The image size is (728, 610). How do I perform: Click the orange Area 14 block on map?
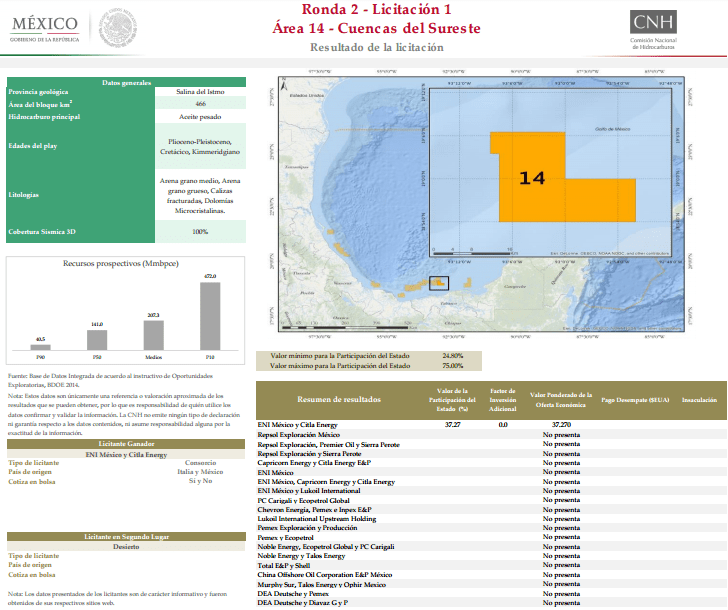coord(563,177)
